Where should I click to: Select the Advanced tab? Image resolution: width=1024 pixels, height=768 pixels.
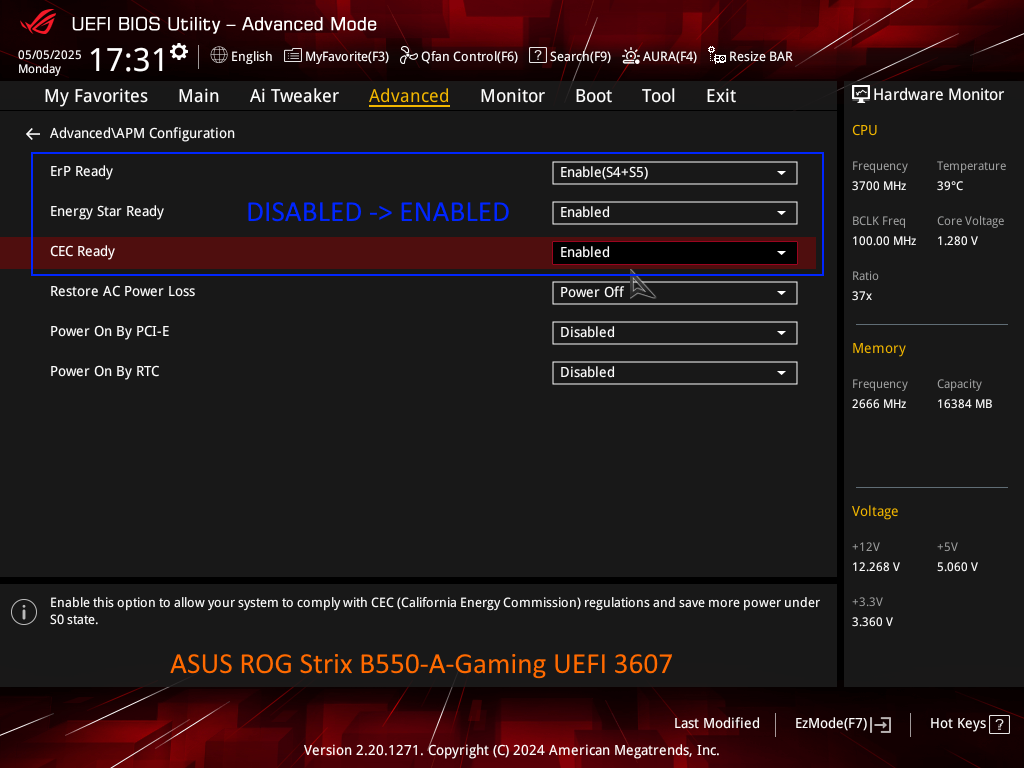(409, 96)
